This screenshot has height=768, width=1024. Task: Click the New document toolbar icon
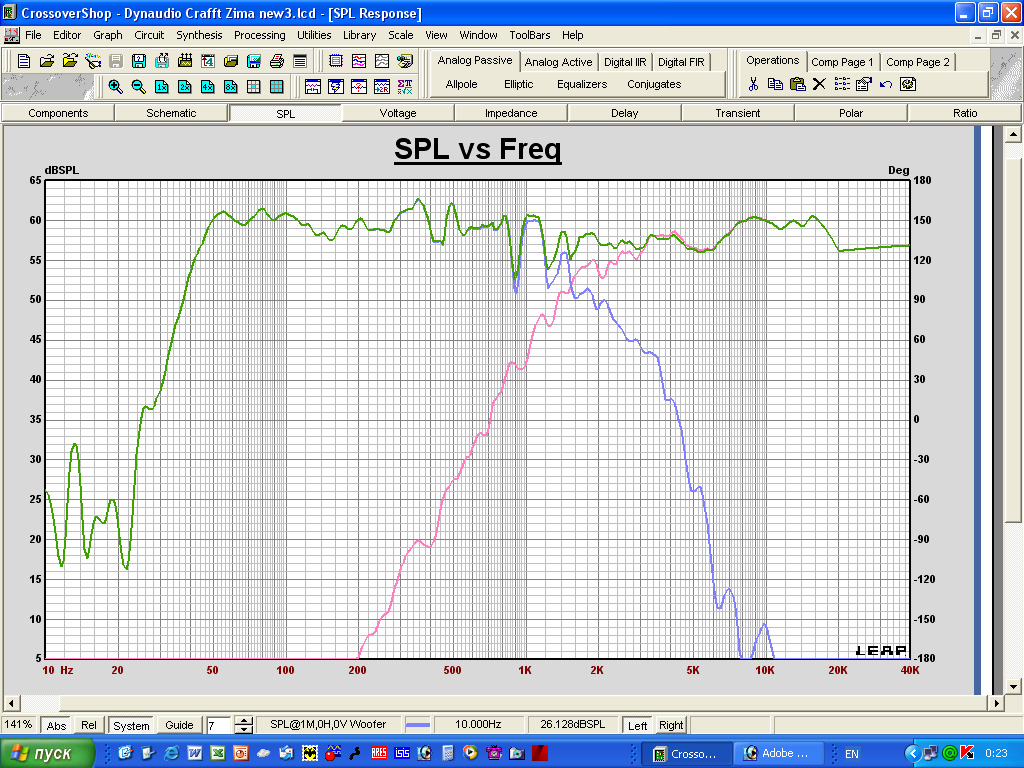[x=24, y=61]
